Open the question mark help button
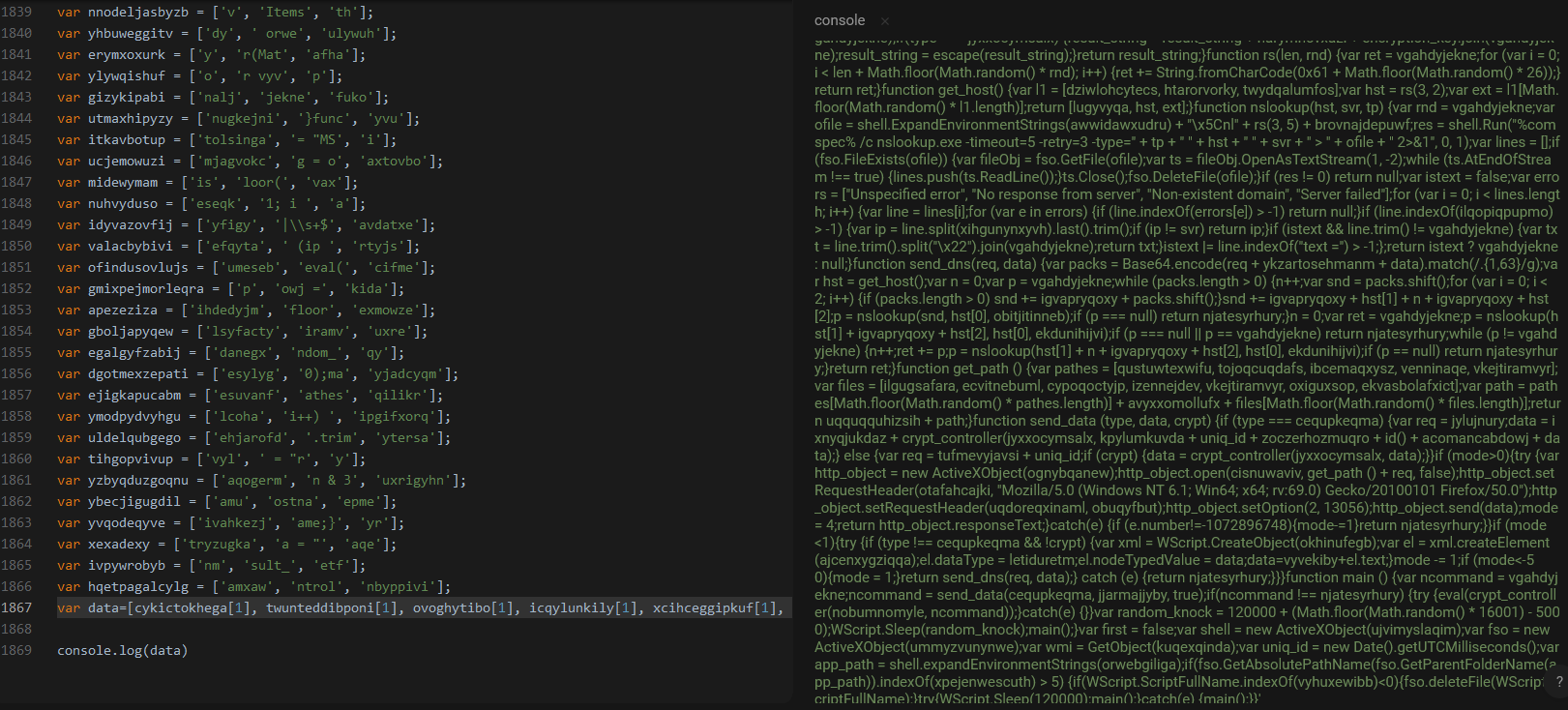Viewport: 1568px width, 710px height. tap(1558, 682)
